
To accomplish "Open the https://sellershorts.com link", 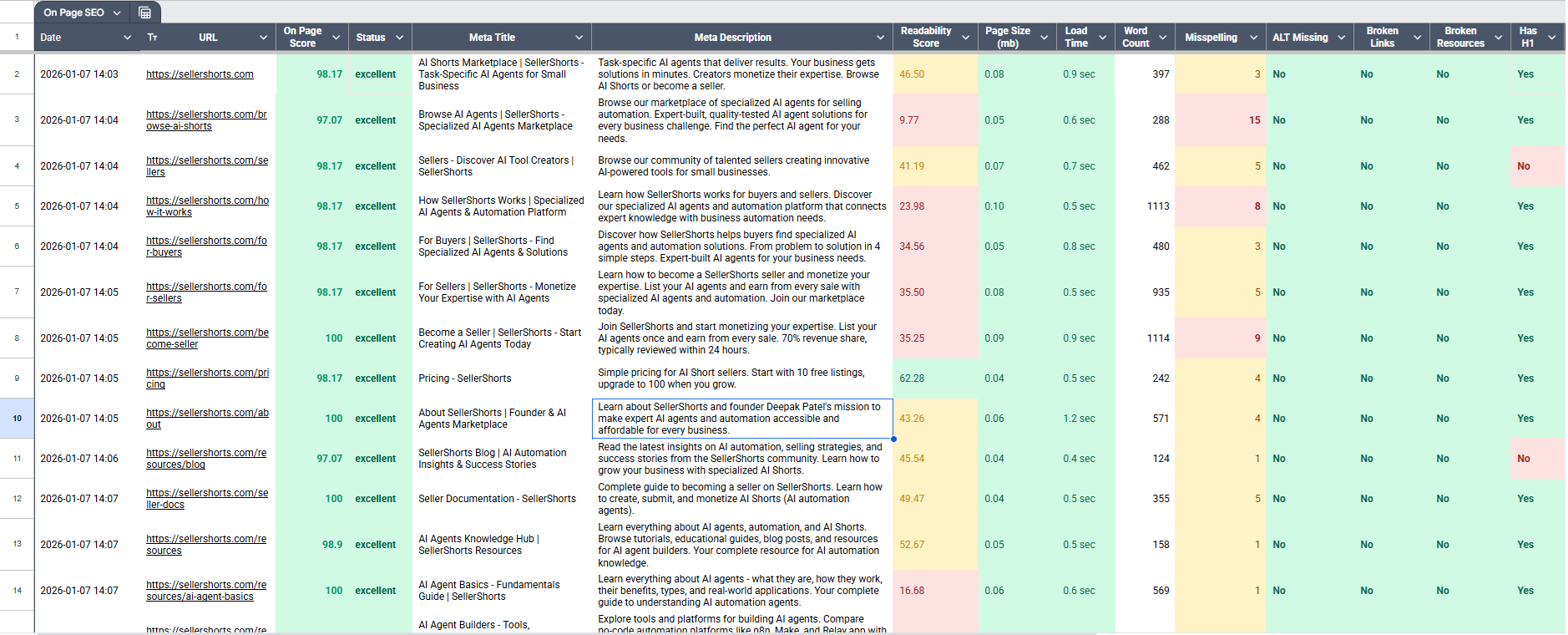I will 200,74.
